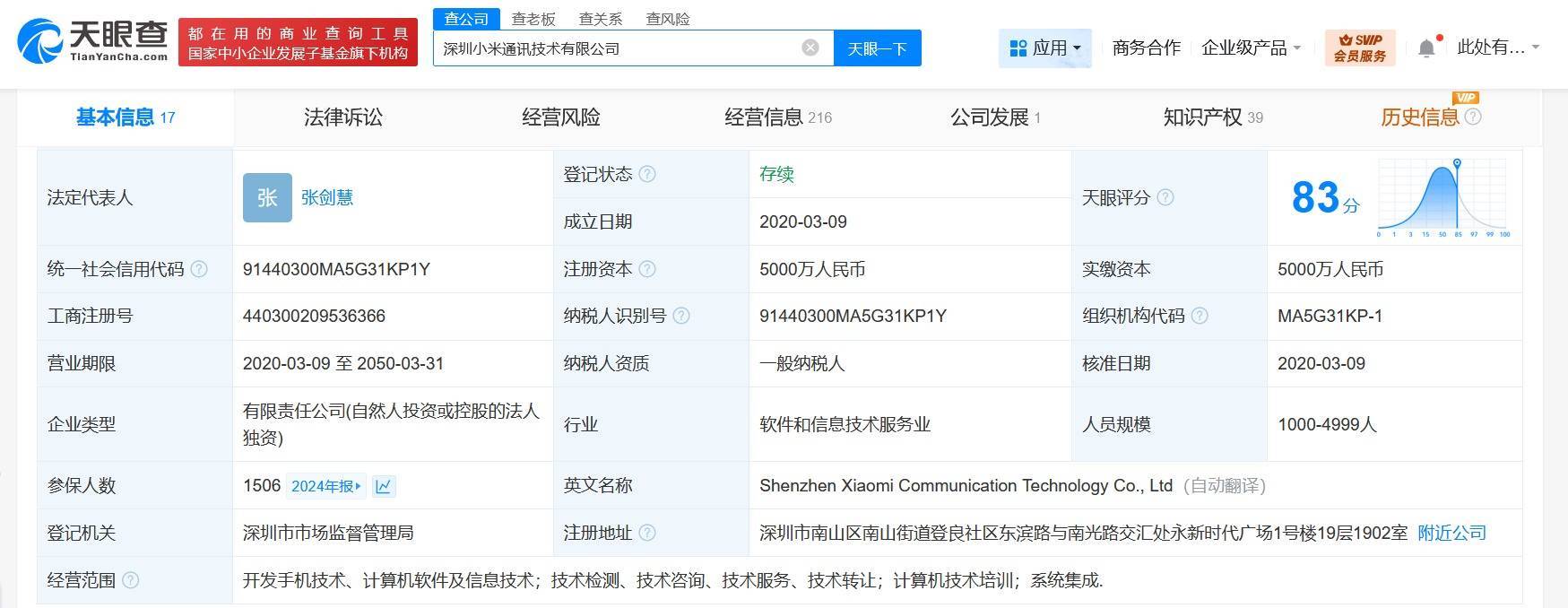This screenshot has width=1568, height=608.
Task: Click the help icon next to 天眼评分
Action: [1165, 197]
